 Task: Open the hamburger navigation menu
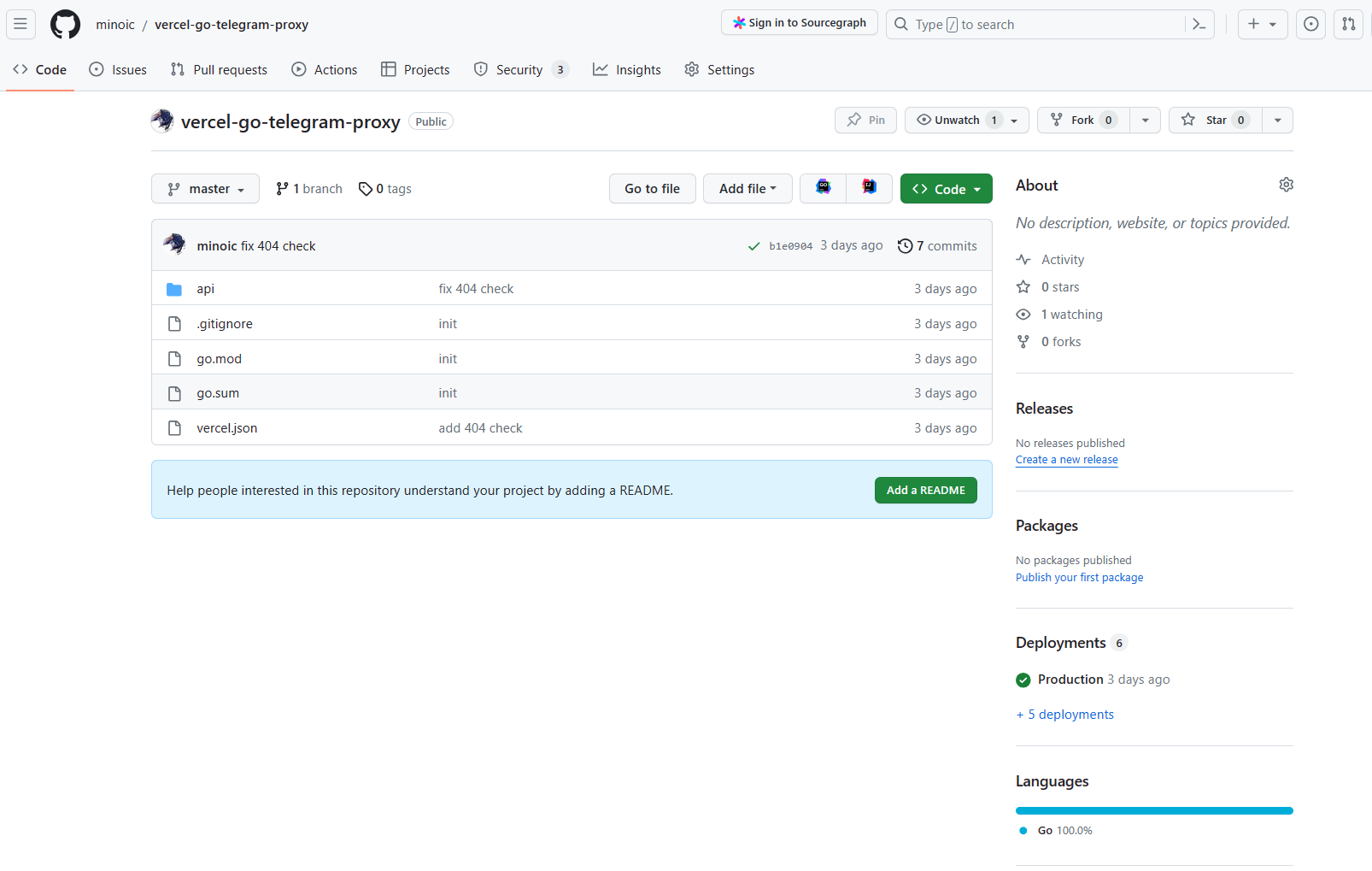tap(21, 24)
